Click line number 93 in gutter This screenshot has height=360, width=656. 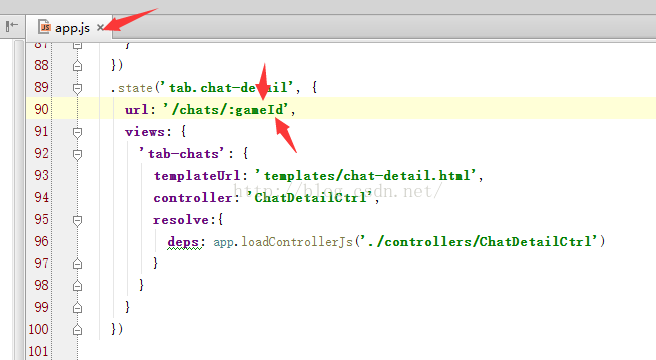coord(41,175)
